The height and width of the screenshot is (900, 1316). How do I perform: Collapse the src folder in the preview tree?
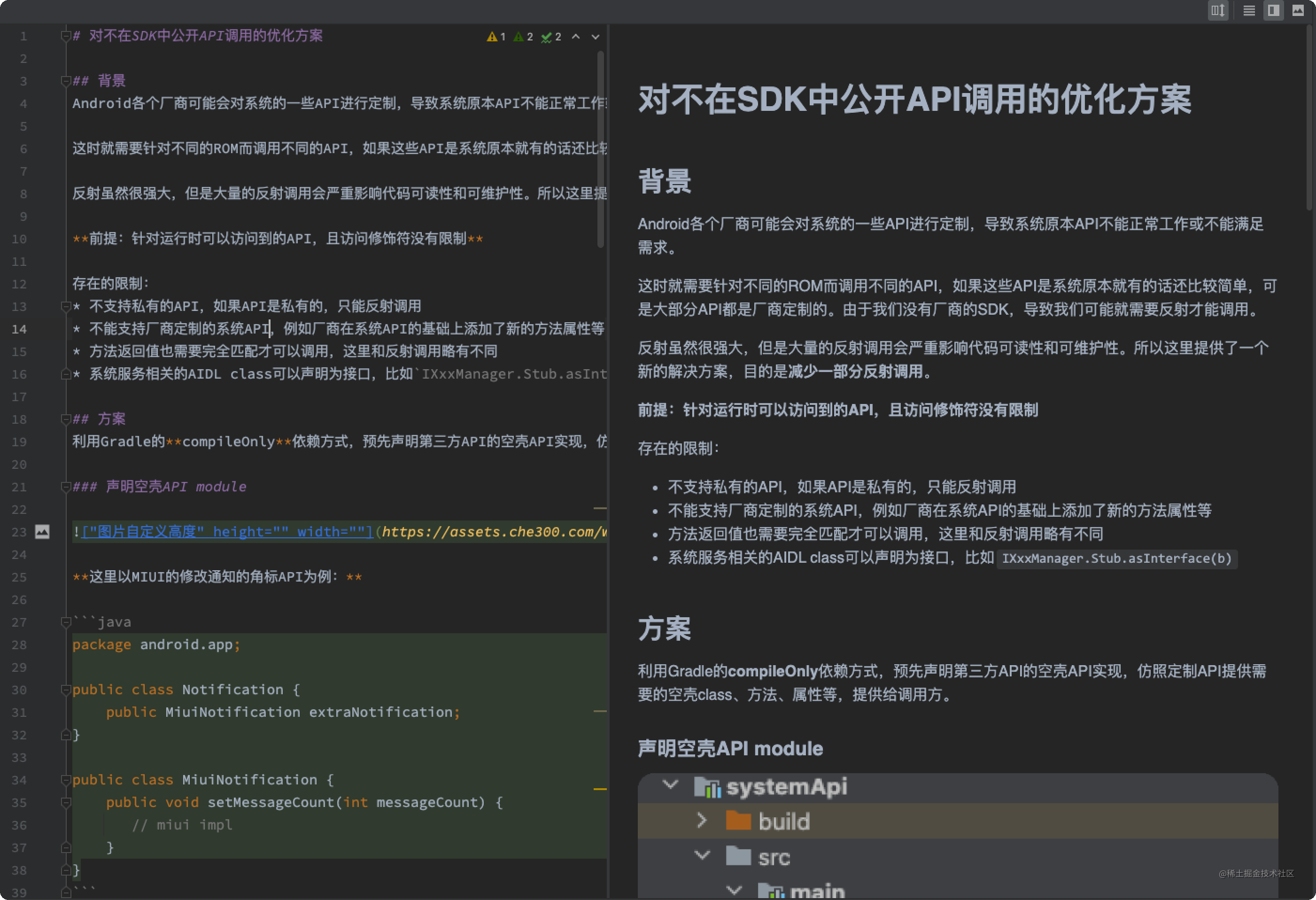tap(702, 856)
